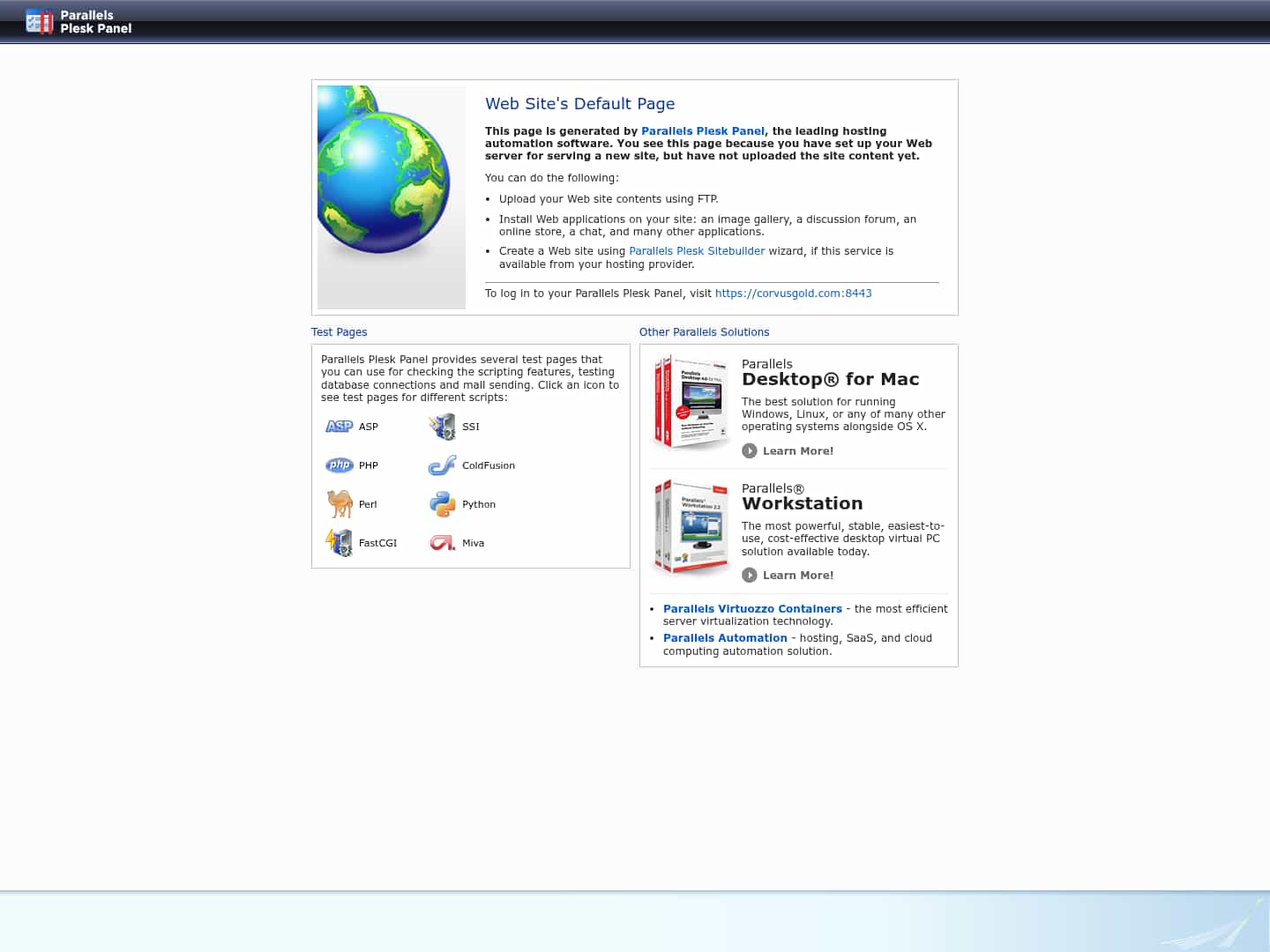Open the Parallels Virtuozzo Containers link
Viewport: 1270px width, 952px height.
click(753, 608)
